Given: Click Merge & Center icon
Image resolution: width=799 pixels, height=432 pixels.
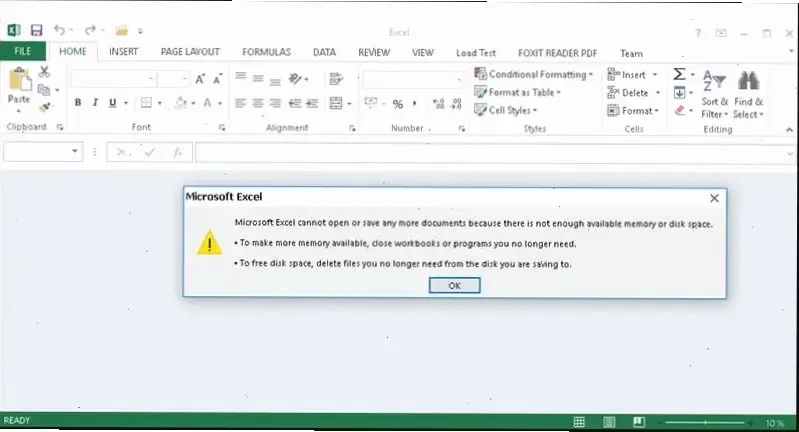Looking at the screenshot, I should 336,103.
